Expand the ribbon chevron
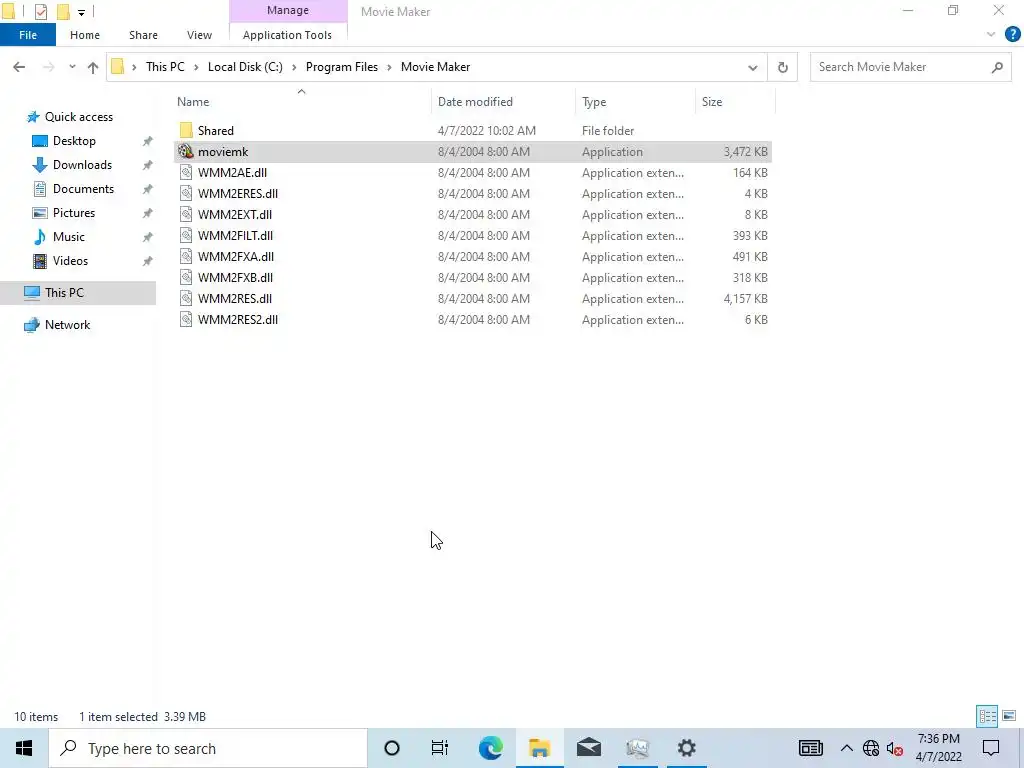 tap(991, 35)
